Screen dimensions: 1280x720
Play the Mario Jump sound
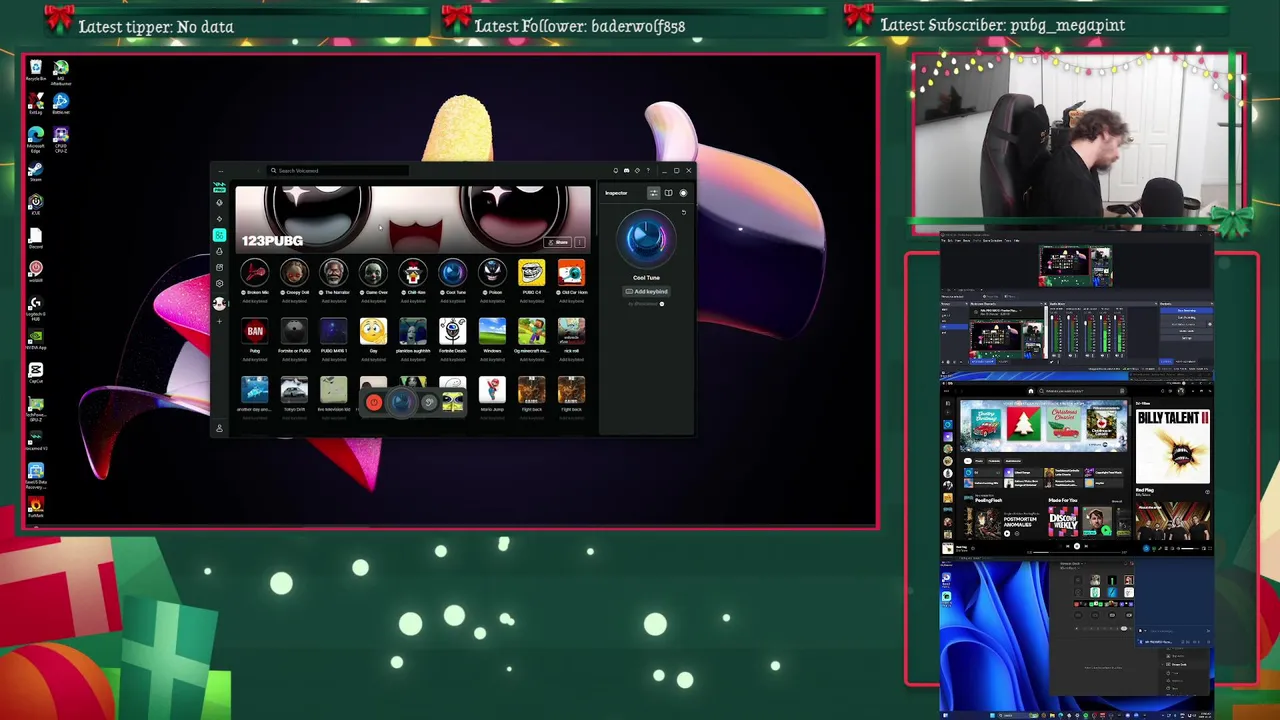(x=492, y=389)
